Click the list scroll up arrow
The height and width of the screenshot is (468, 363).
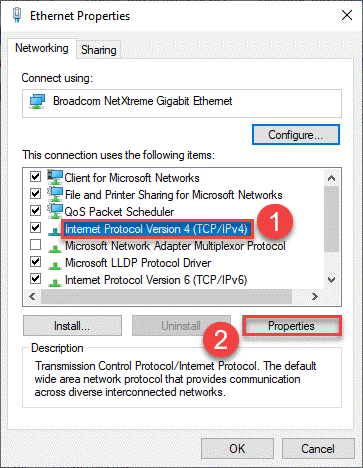click(331, 178)
